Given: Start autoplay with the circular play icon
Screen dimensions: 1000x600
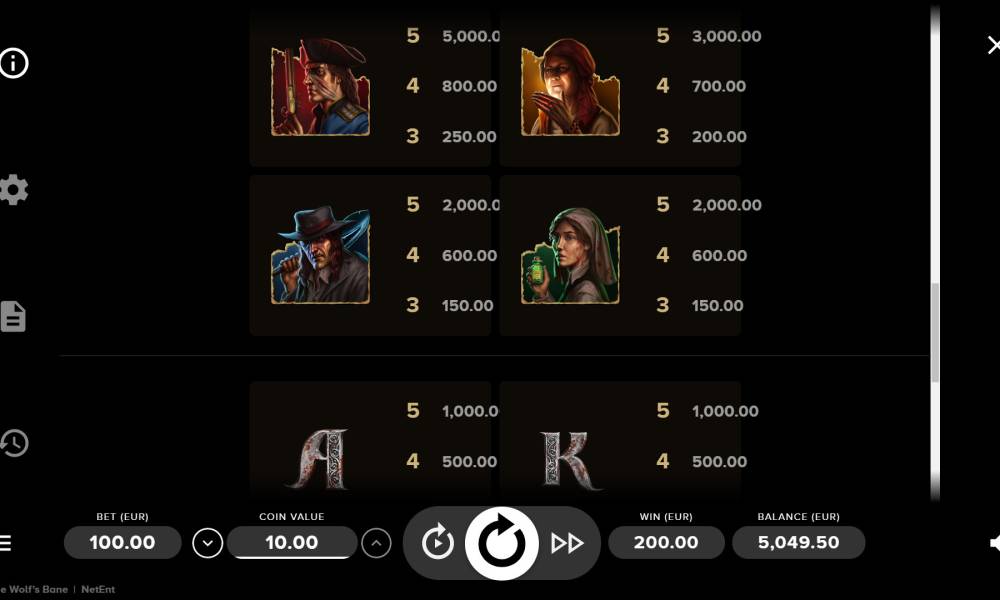Looking at the screenshot, I should (x=438, y=543).
